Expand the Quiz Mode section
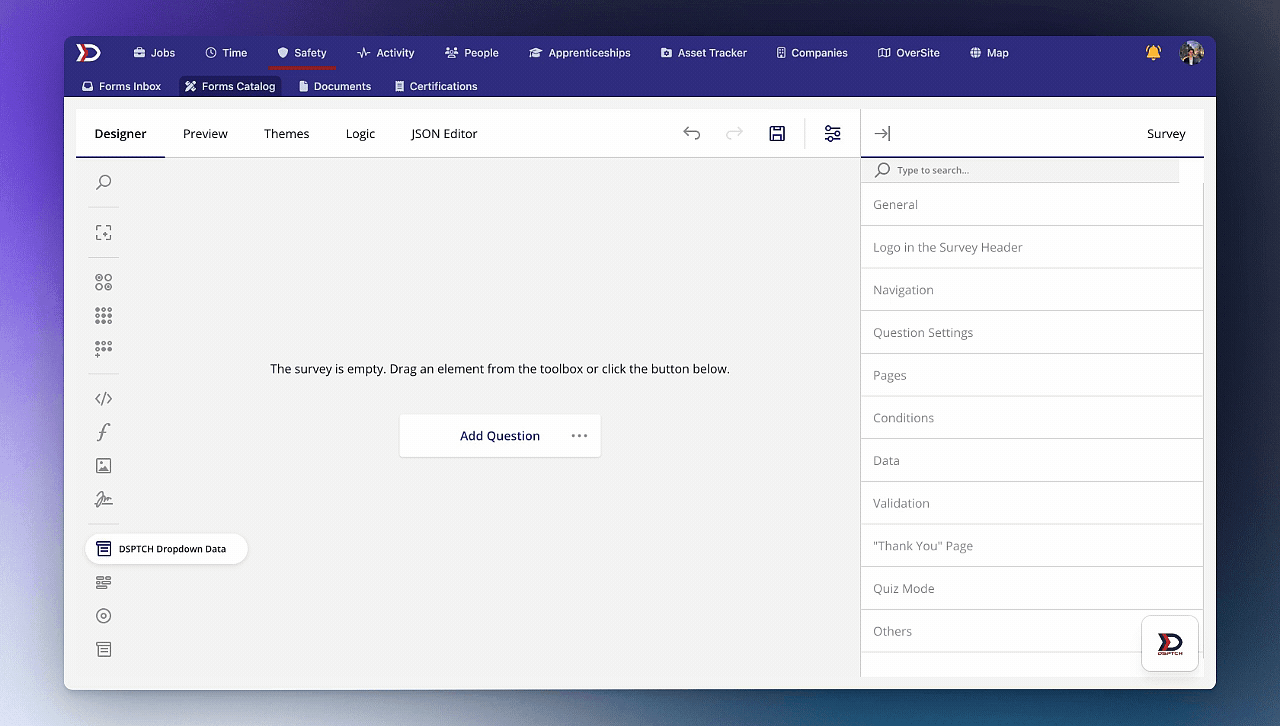 point(1032,588)
